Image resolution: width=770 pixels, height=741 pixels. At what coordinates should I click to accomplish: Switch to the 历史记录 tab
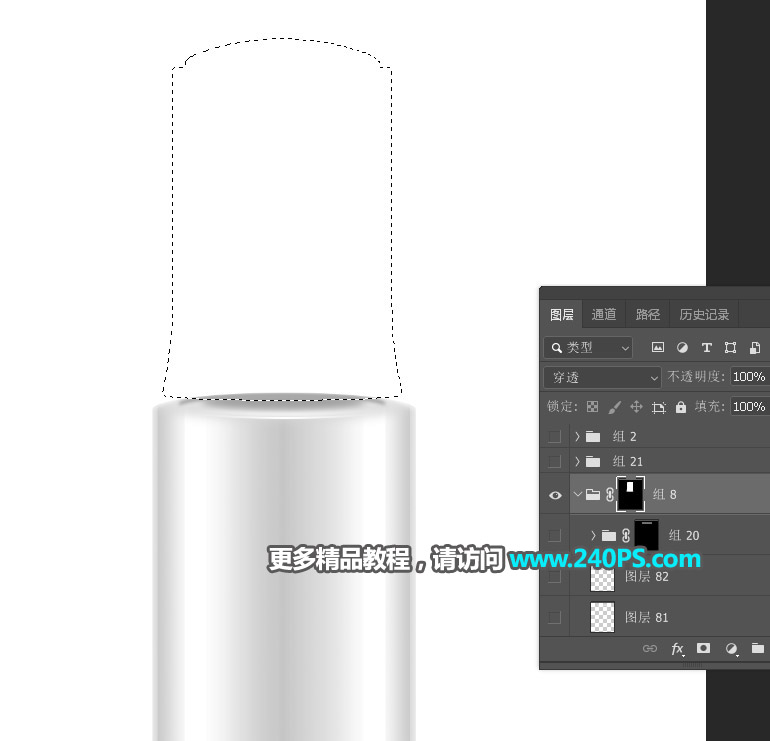(x=704, y=314)
